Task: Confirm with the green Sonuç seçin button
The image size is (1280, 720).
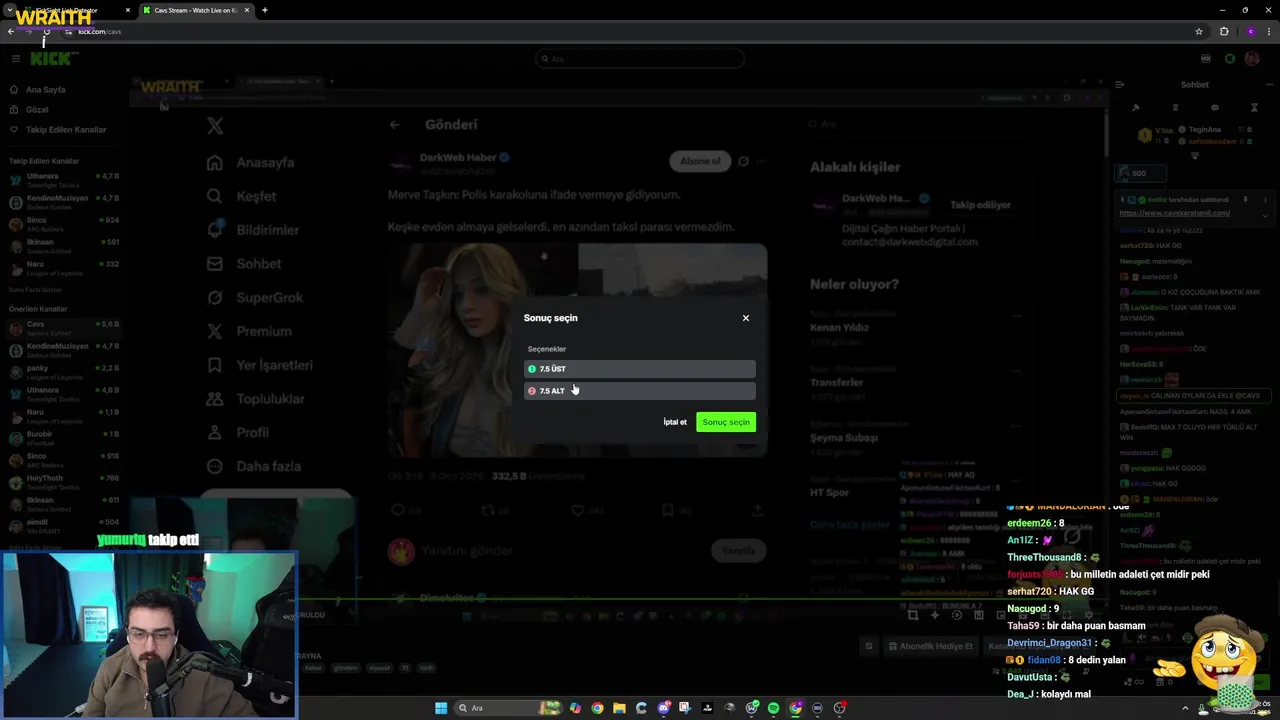Action: [x=726, y=422]
